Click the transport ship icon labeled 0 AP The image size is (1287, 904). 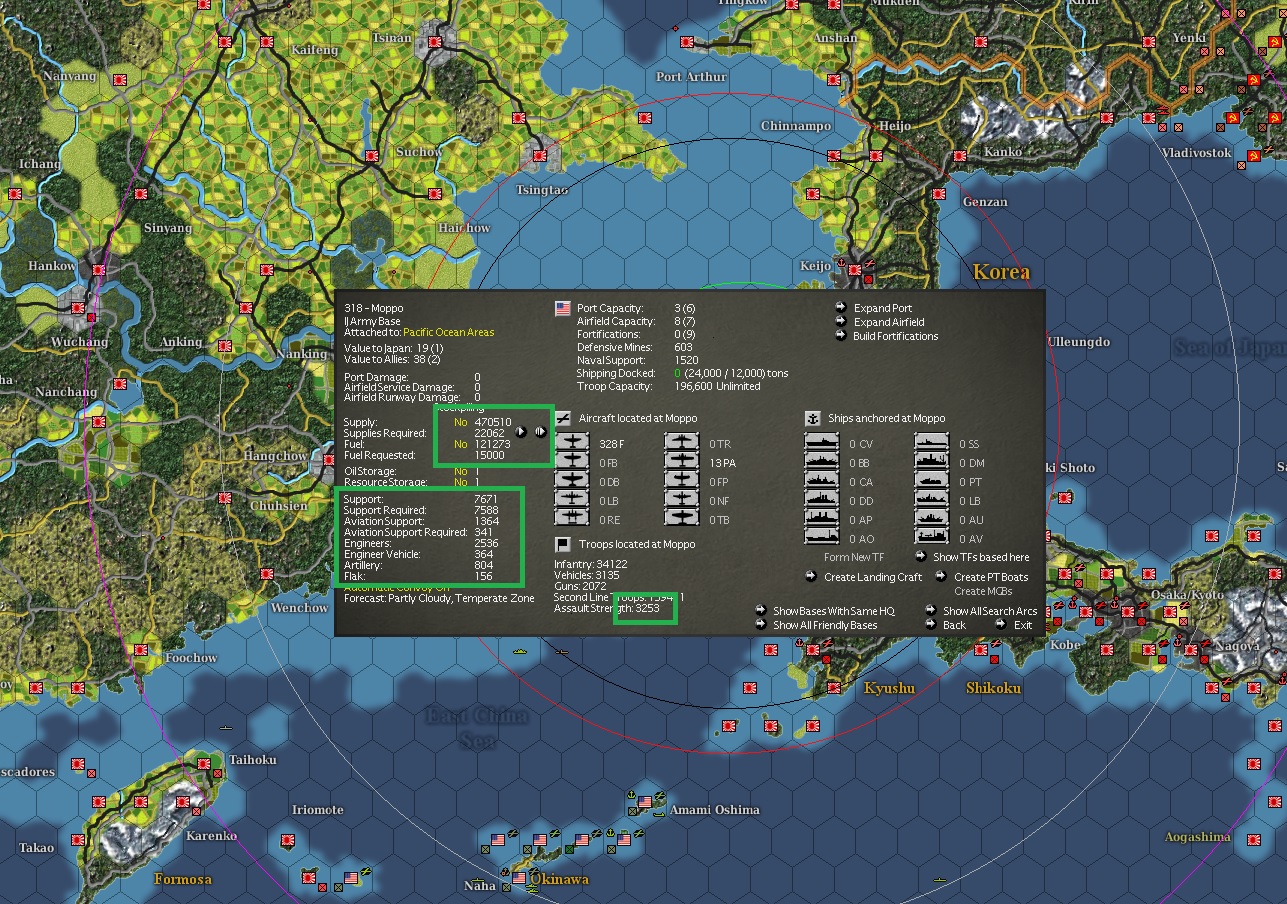pyautogui.click(x=822, y=519)
